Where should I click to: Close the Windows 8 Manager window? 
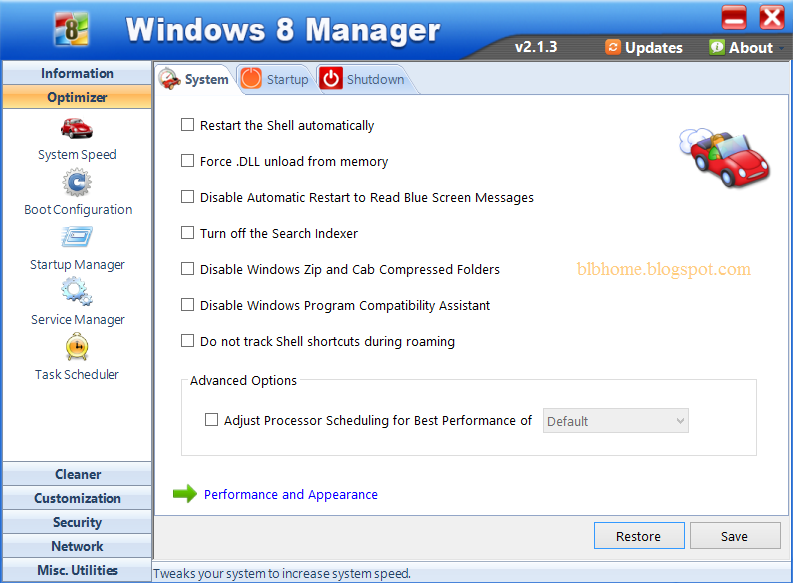click(772, 18)
